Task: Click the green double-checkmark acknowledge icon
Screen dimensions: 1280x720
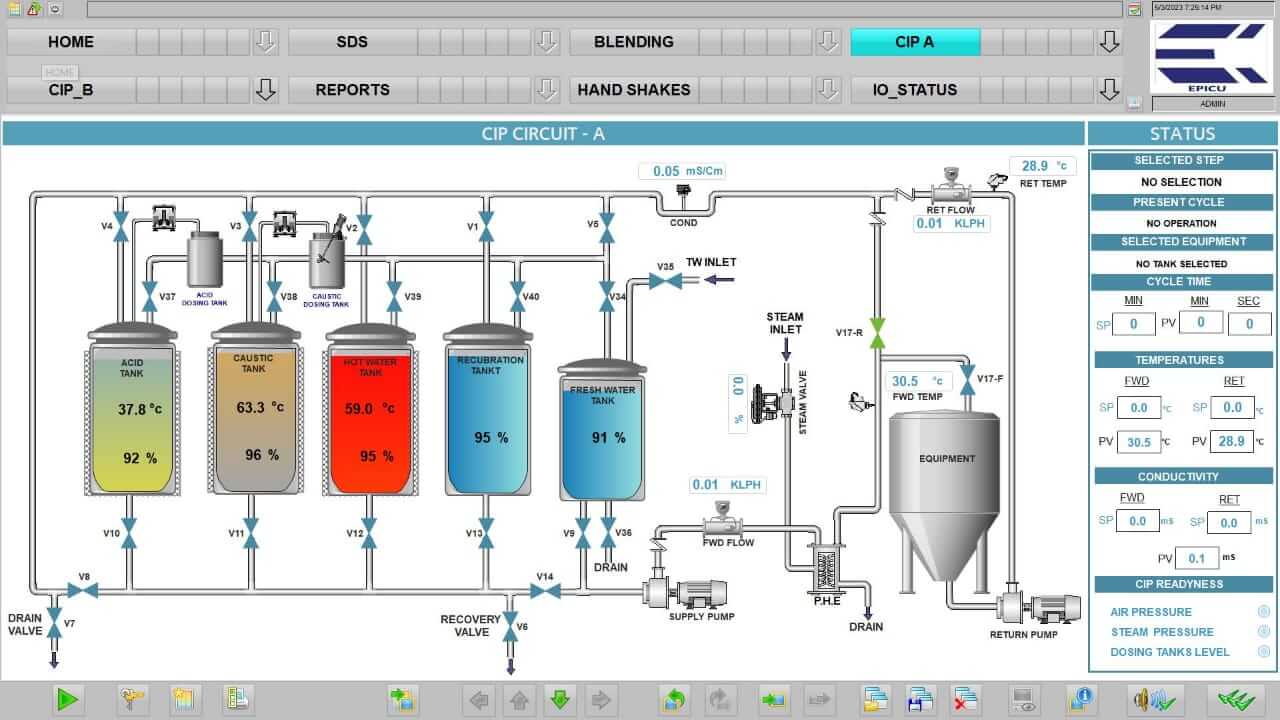Action: 1235,700
